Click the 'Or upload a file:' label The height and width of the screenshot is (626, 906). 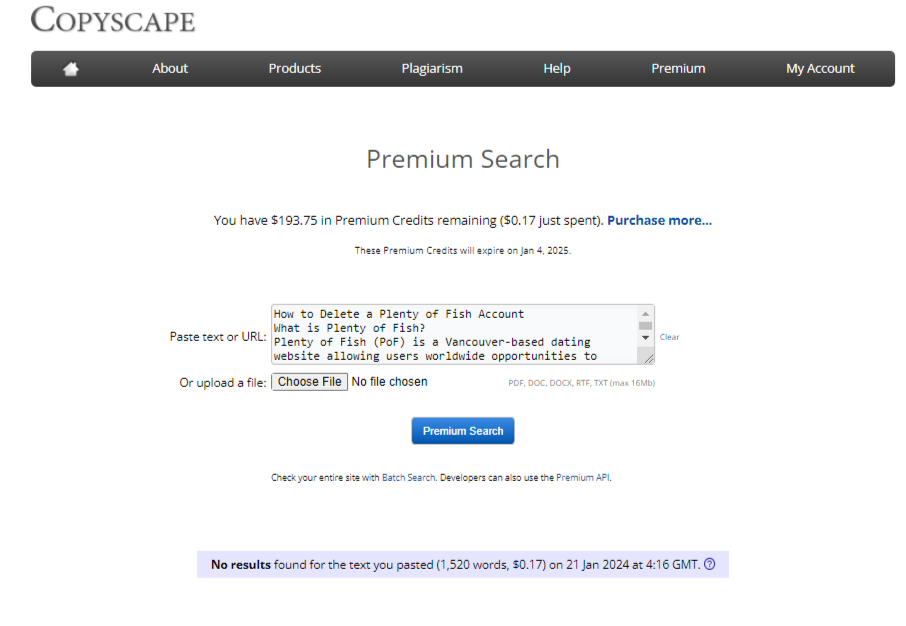(223, 383)
